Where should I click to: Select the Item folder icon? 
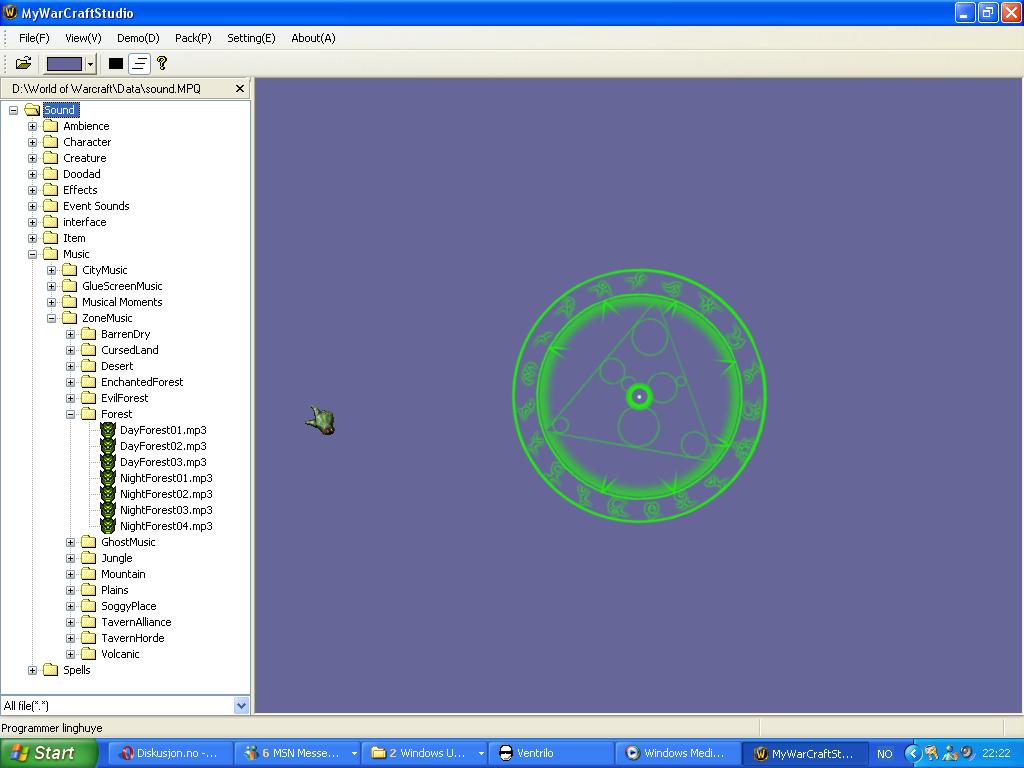pos(50,238)
